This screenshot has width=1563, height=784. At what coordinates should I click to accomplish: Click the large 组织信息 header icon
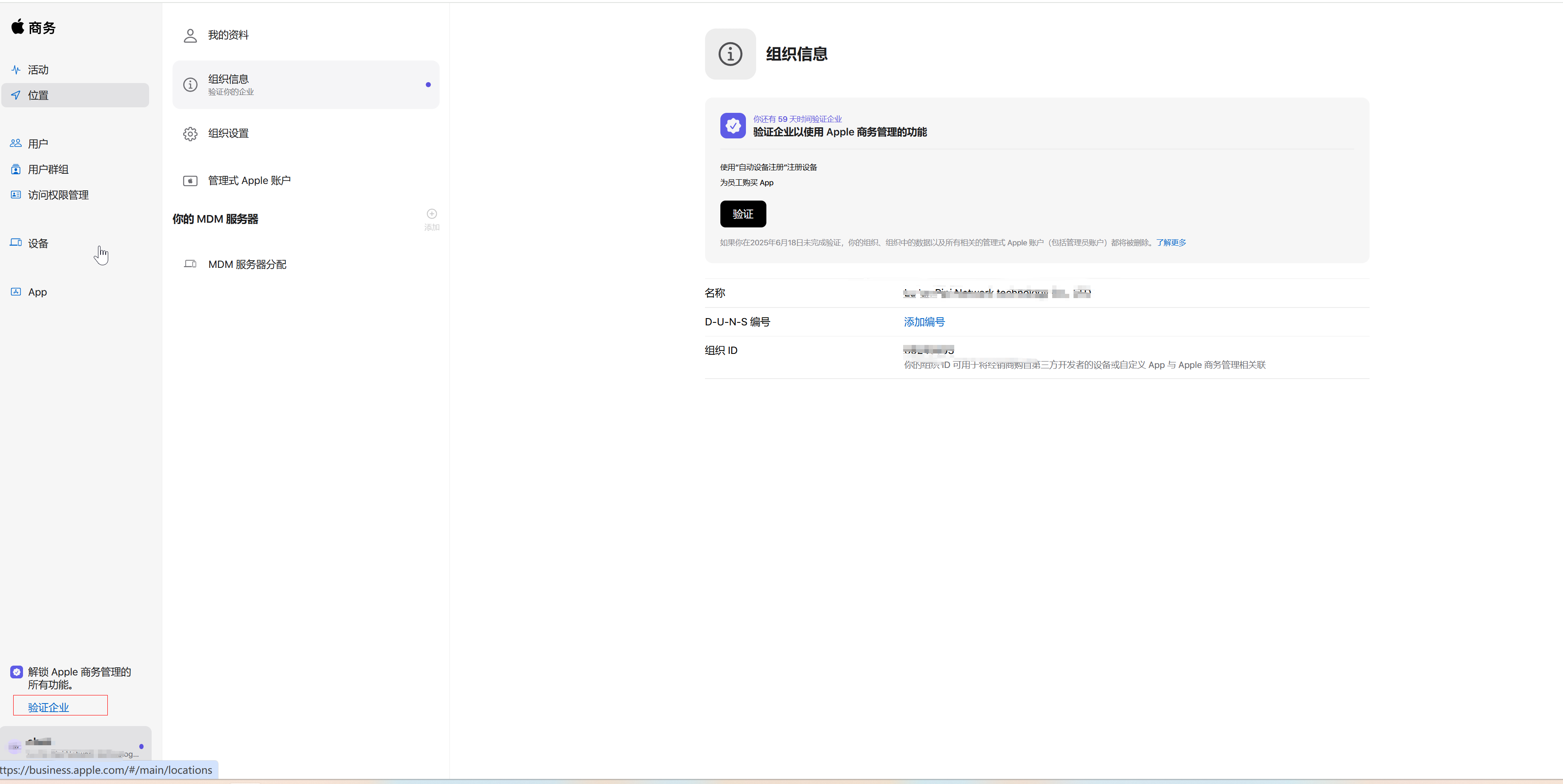(731, 54)
